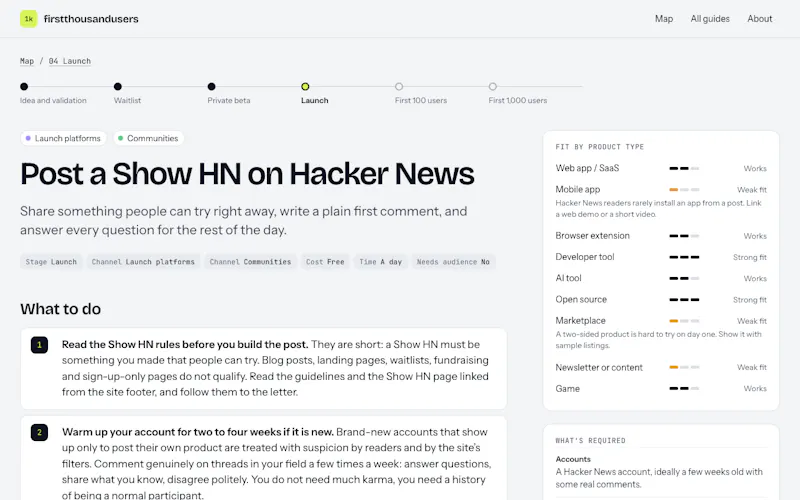The width and height of the screenshot is (800, 500).
Task: Click the Warm up your account text
Action: pos(198,432)
